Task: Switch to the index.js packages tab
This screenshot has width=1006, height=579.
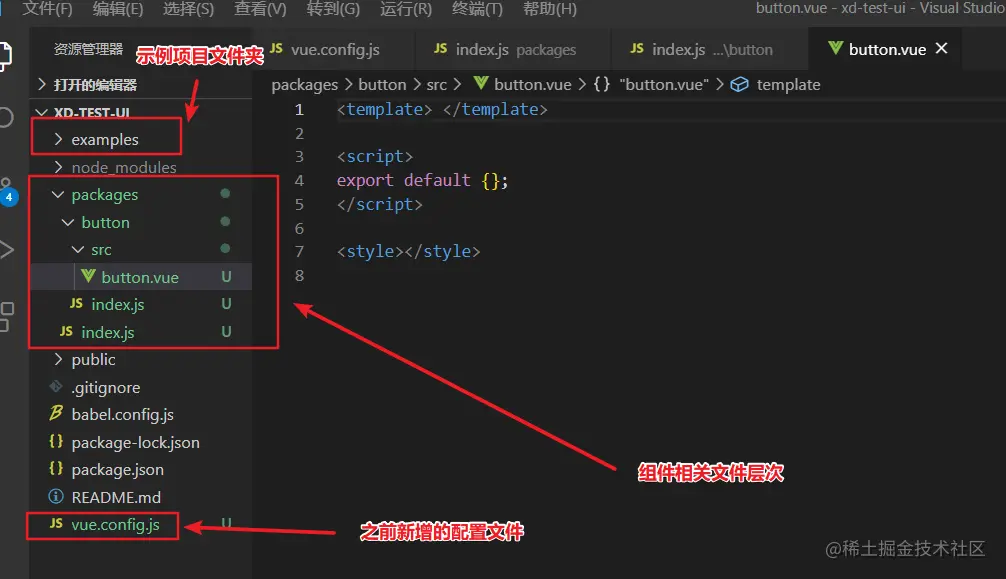Action: tap(515, 49)
